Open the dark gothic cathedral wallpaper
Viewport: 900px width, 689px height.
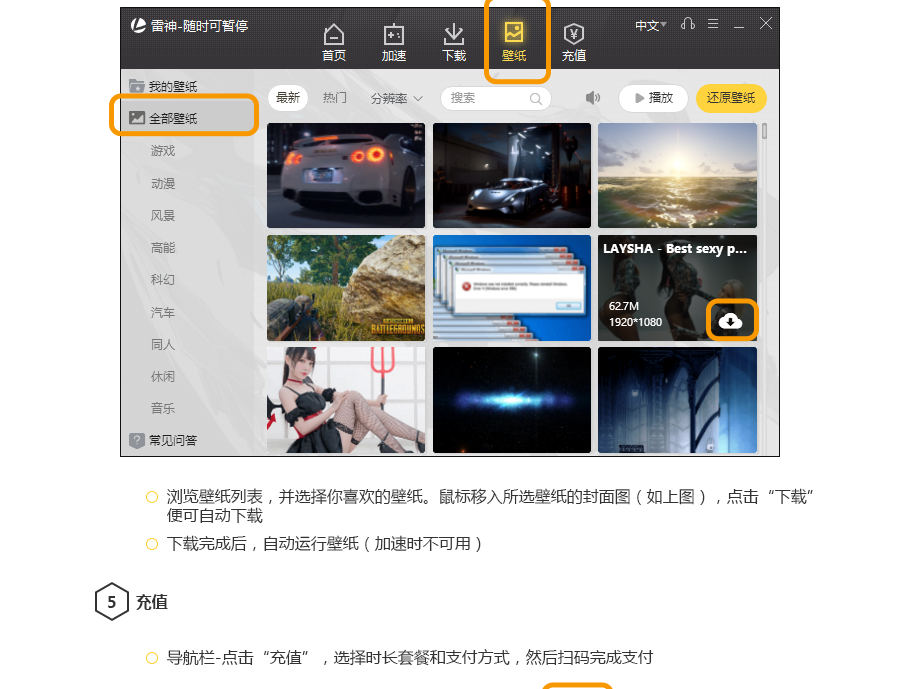pyautogui.click(x=677, y=400)
